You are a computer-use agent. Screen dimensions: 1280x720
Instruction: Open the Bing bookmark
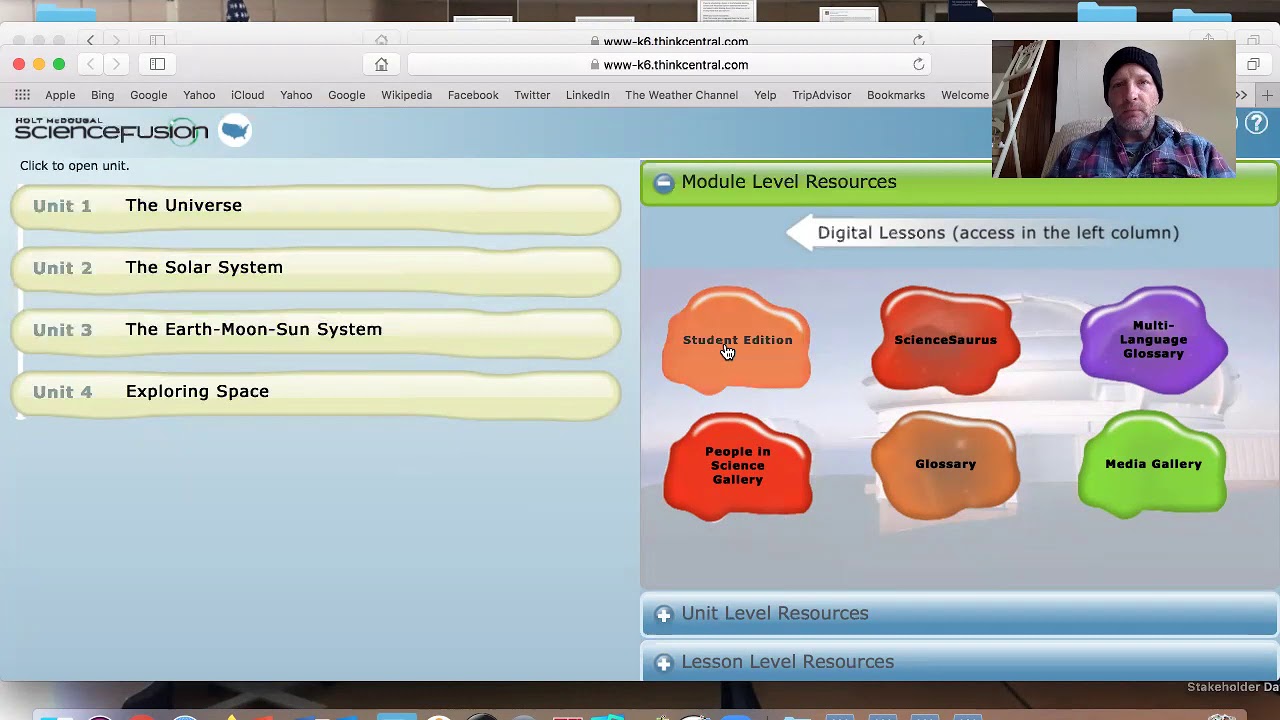coord(102,95)
